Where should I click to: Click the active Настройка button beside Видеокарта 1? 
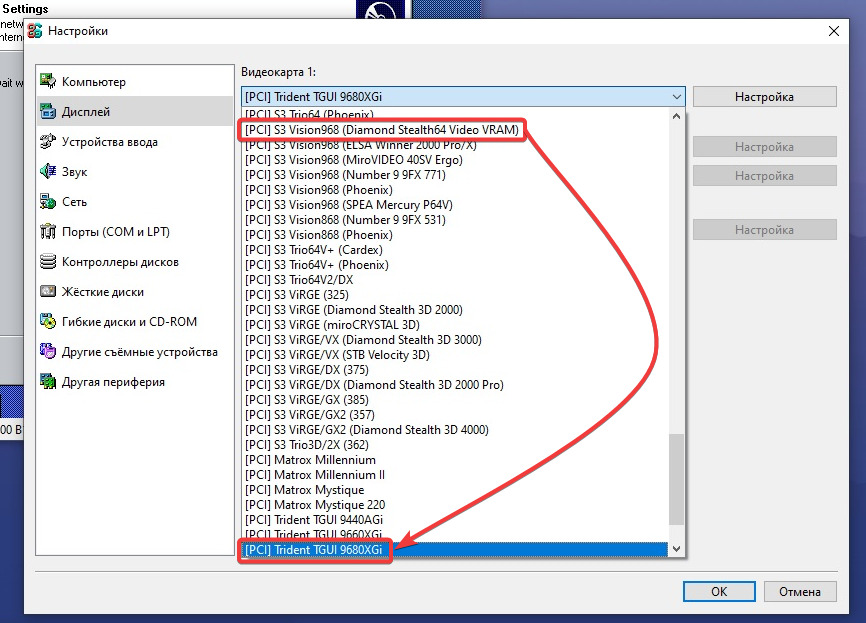pos(764,97)
